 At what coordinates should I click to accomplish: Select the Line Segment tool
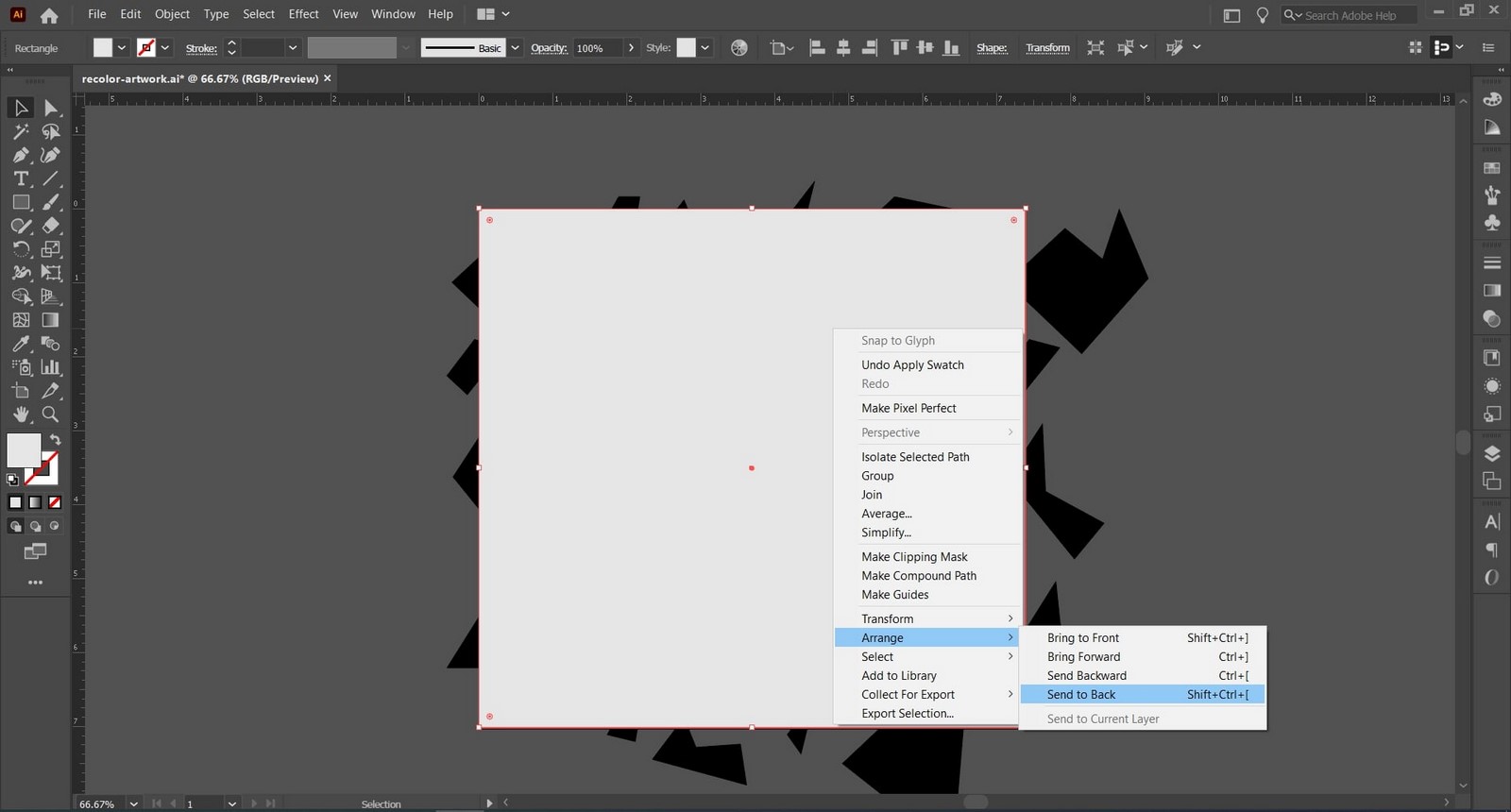(51, 178)
